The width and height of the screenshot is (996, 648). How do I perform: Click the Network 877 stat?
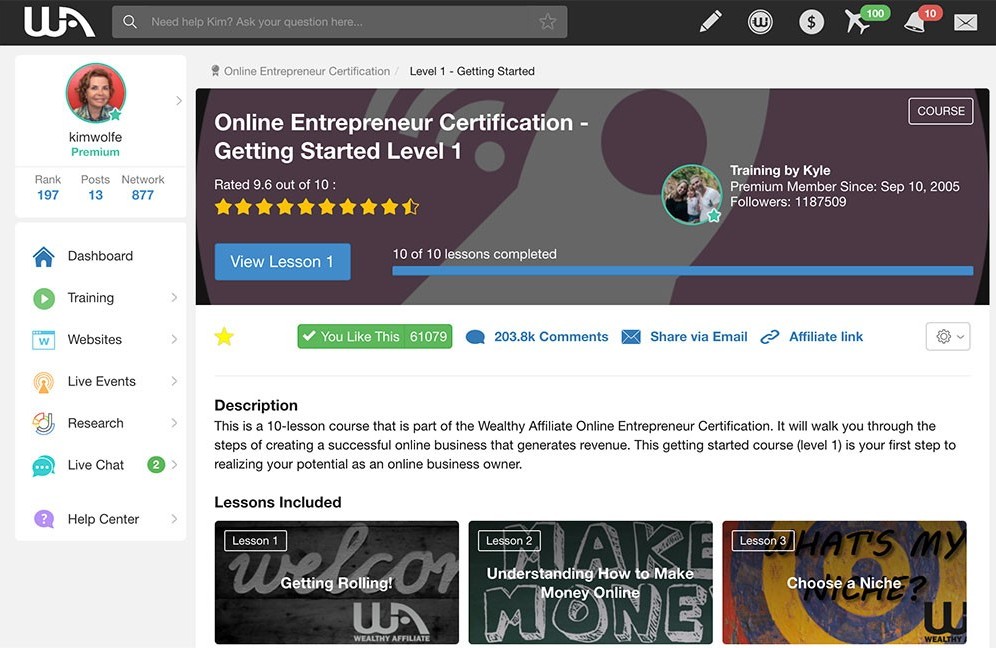(143, 188)
